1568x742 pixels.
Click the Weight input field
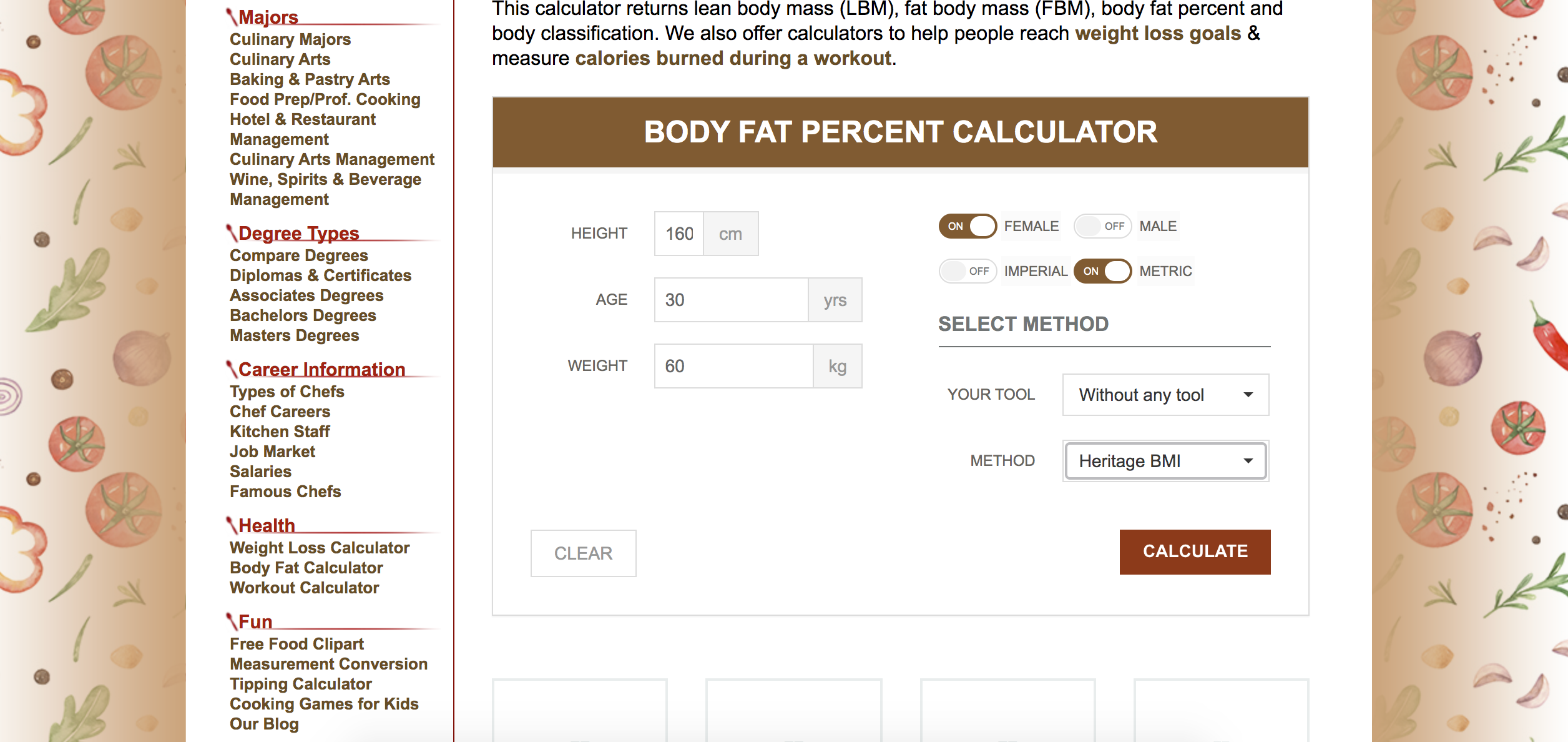[x=733, y=366]
